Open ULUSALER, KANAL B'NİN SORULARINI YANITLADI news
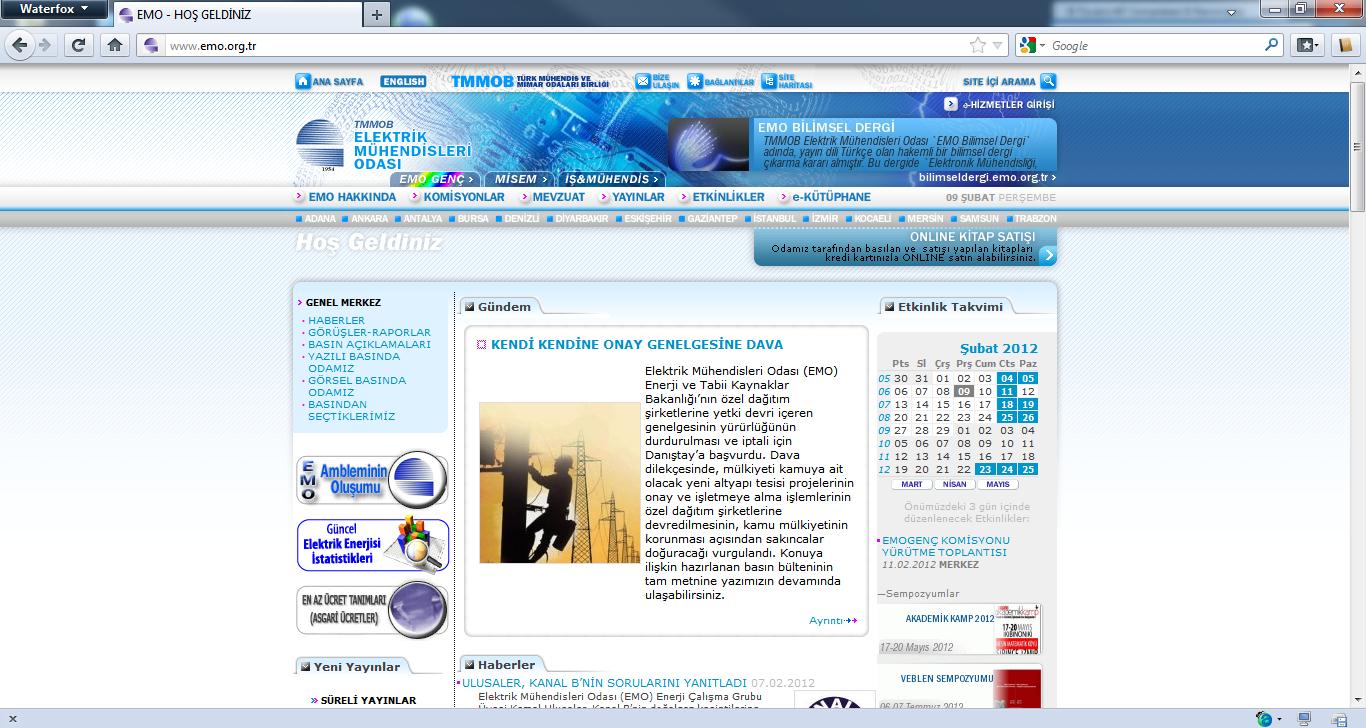The width and height of the screenshot is (1366, 728). [x=605, y=683]
